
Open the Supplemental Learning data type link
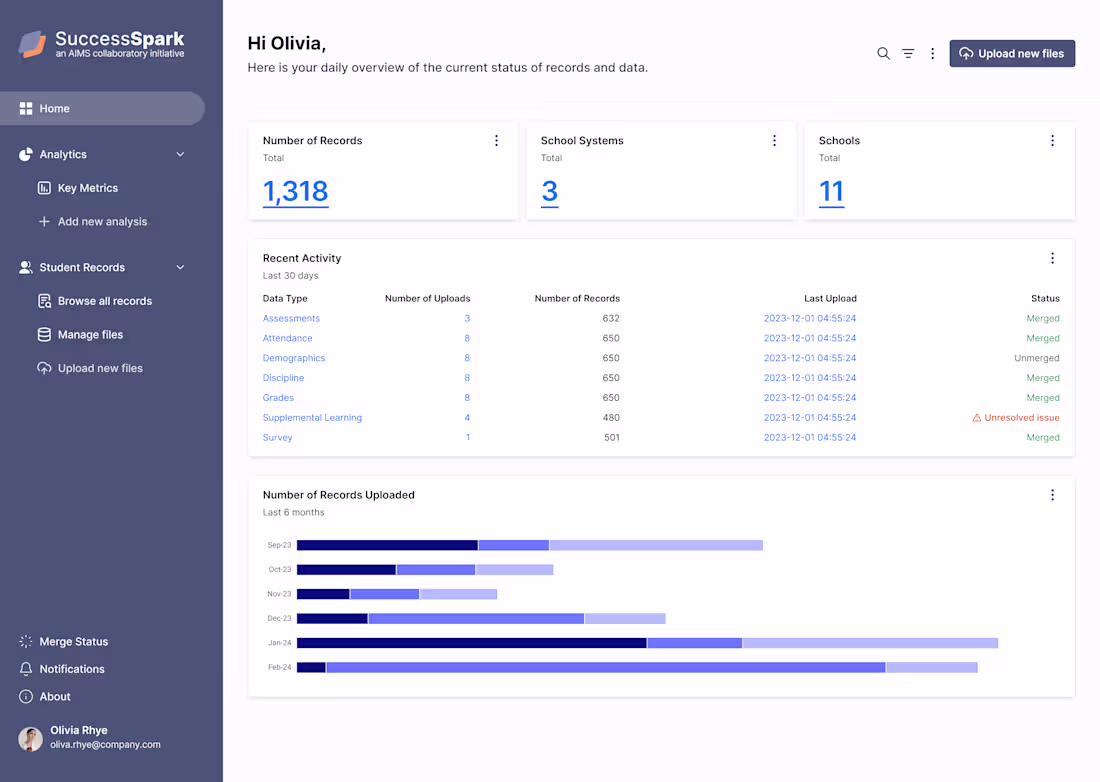click(x=312, y=418)
